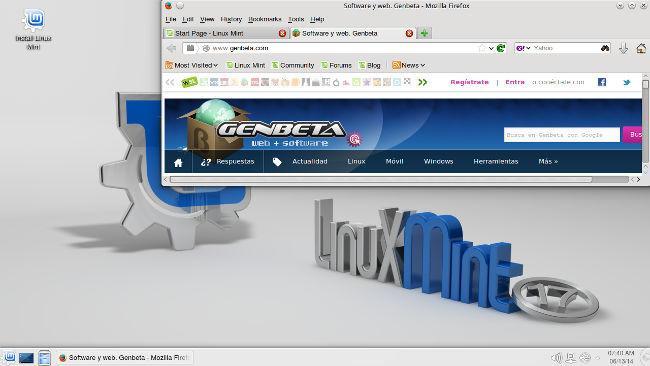650x366 pixels.
Task: Open Genbeta Twitter bird icon
Action: coord(627,82)
